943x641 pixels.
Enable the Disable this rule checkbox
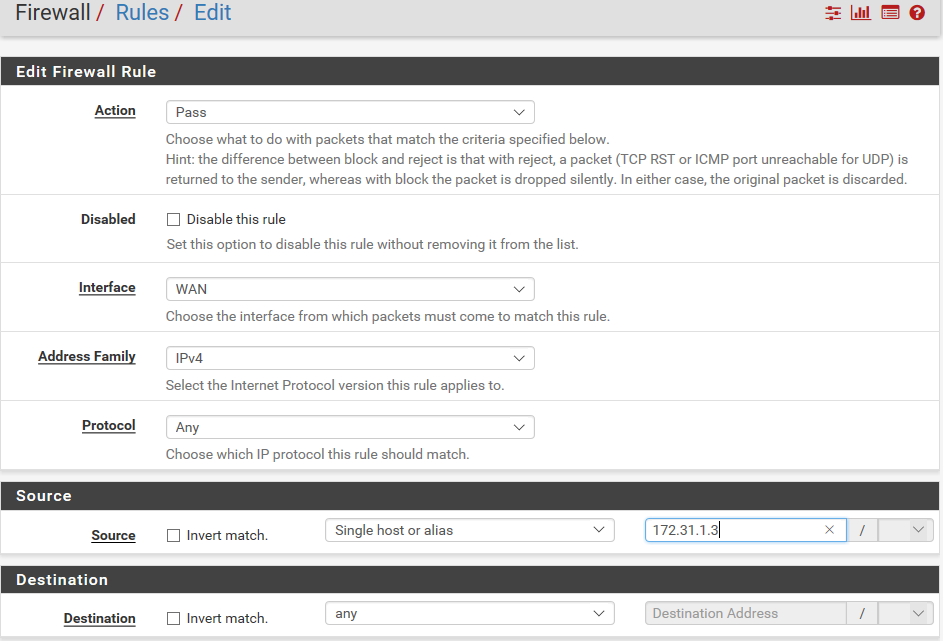click(x=173, y=219)
